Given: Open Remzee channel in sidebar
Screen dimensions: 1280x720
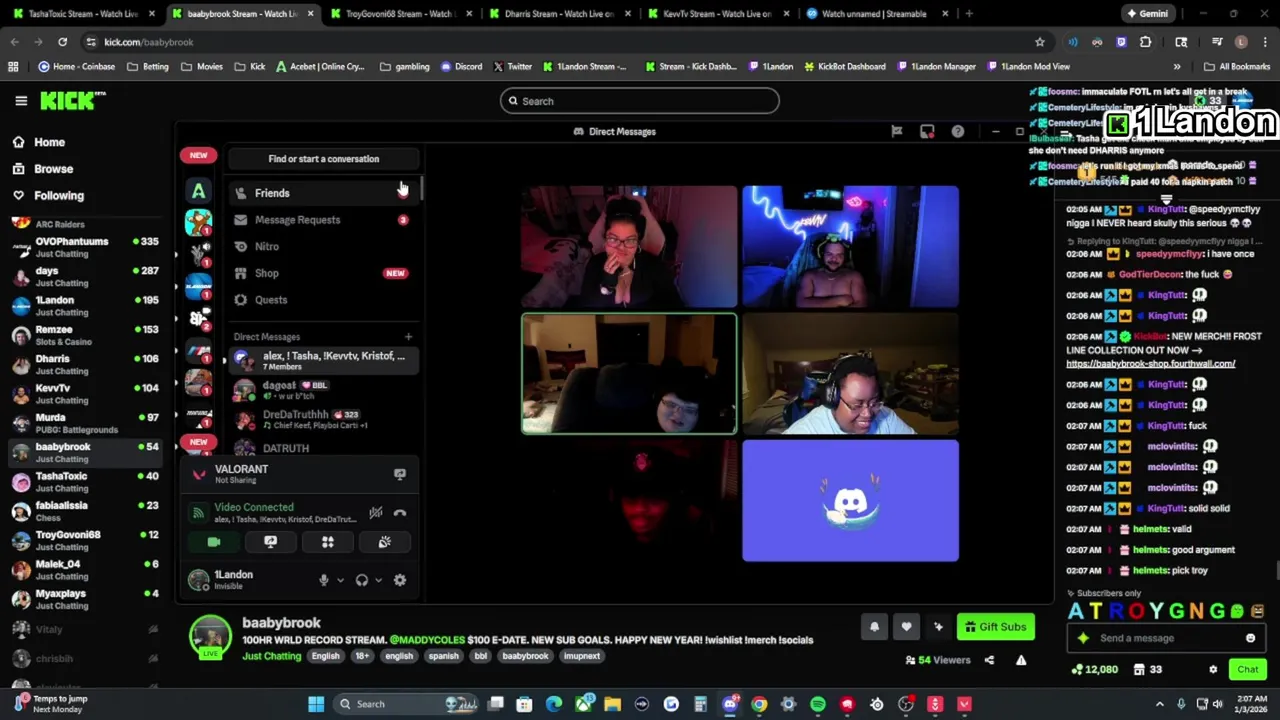Looking at the screenshot, I should coord(85,335).
